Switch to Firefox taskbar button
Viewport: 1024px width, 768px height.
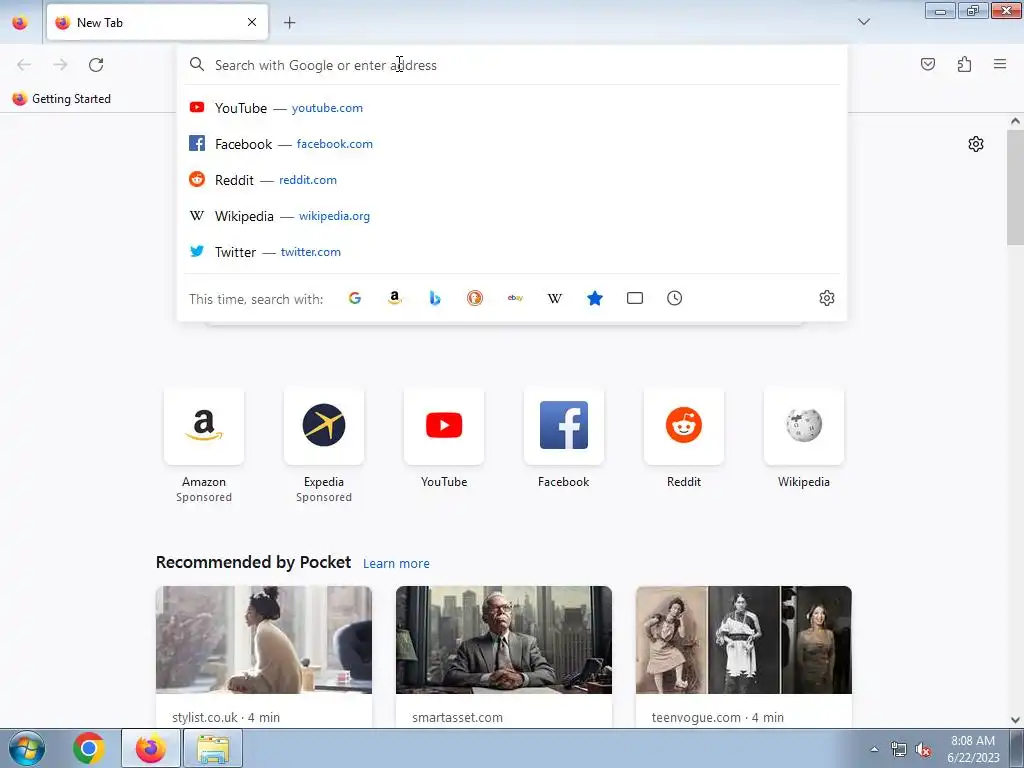[x=150, y=748]
